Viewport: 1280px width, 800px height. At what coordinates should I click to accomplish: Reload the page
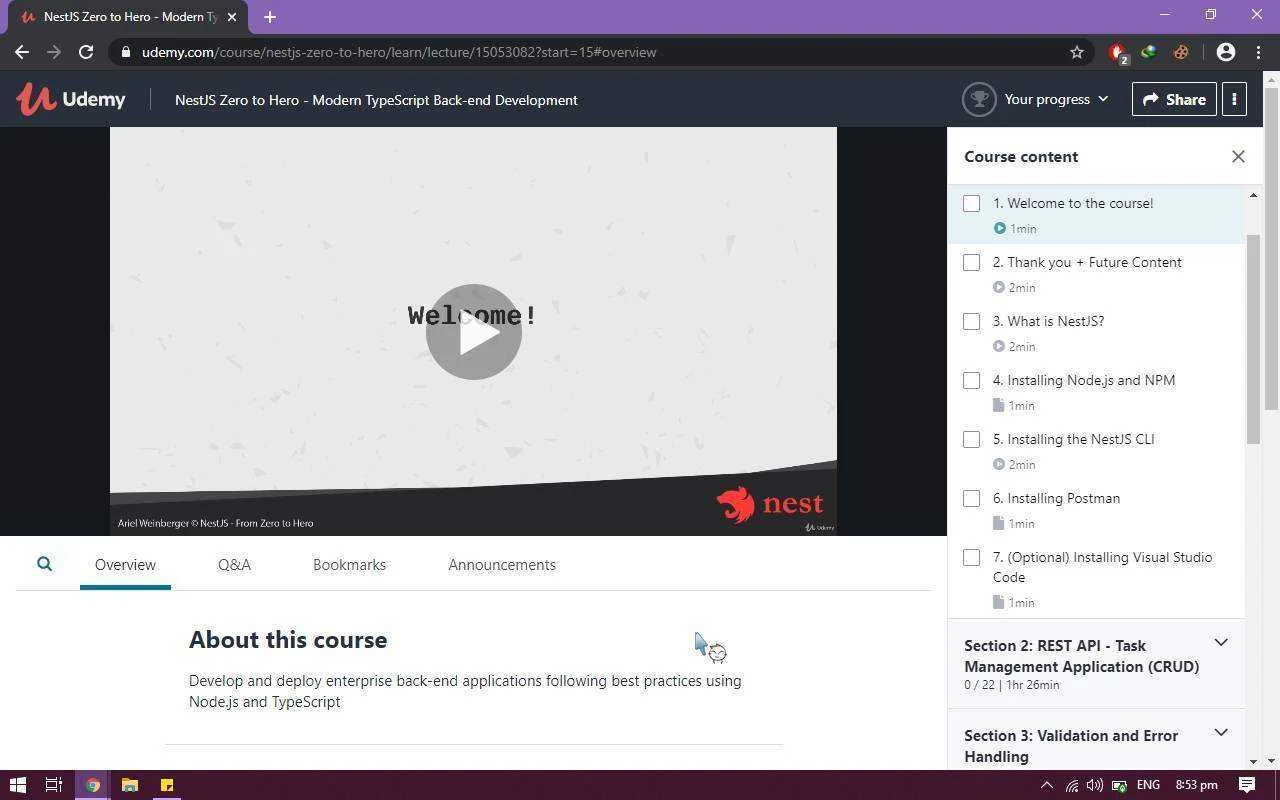[86, 52]
